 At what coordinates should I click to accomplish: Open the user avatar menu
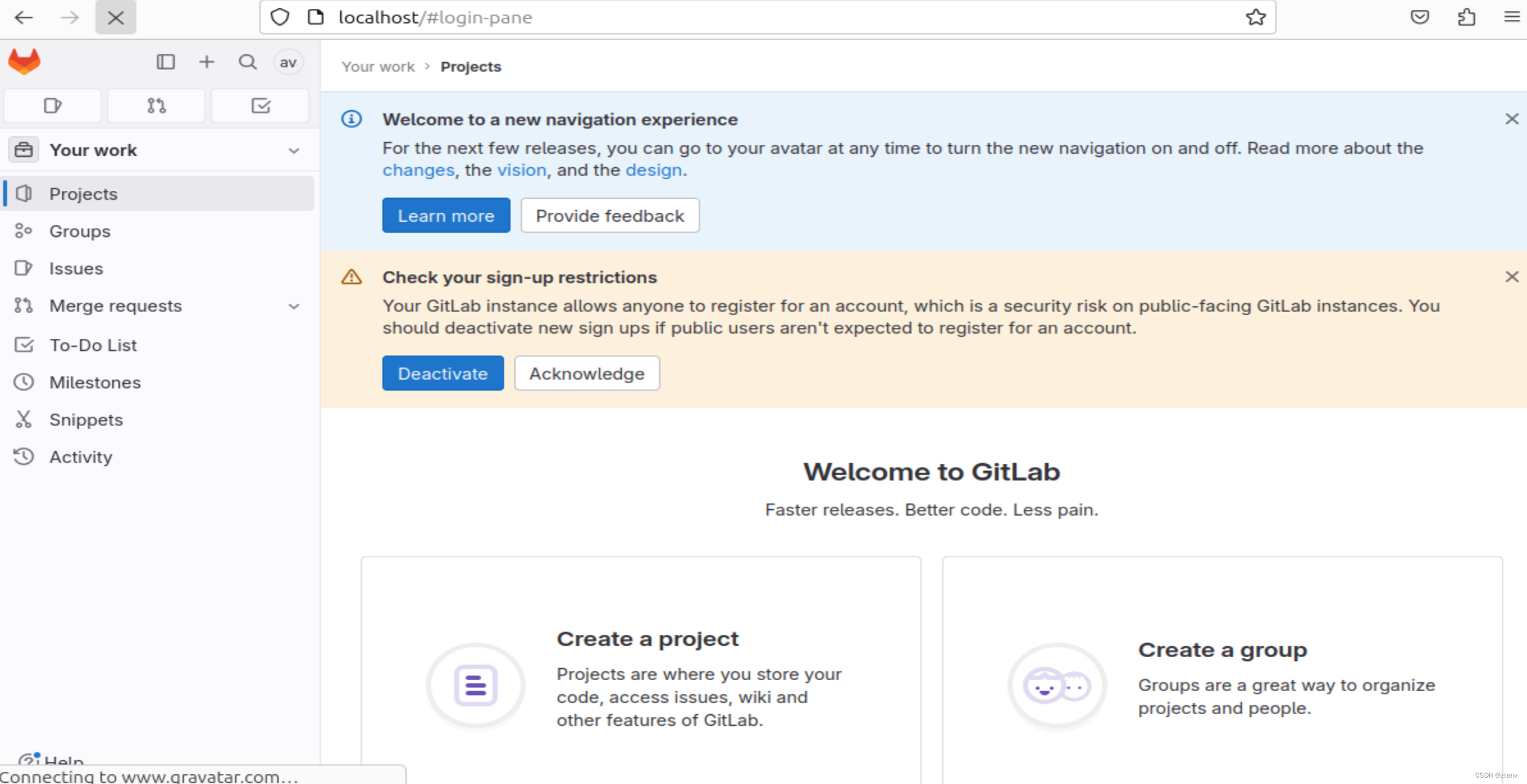click(x=288, y=62)
